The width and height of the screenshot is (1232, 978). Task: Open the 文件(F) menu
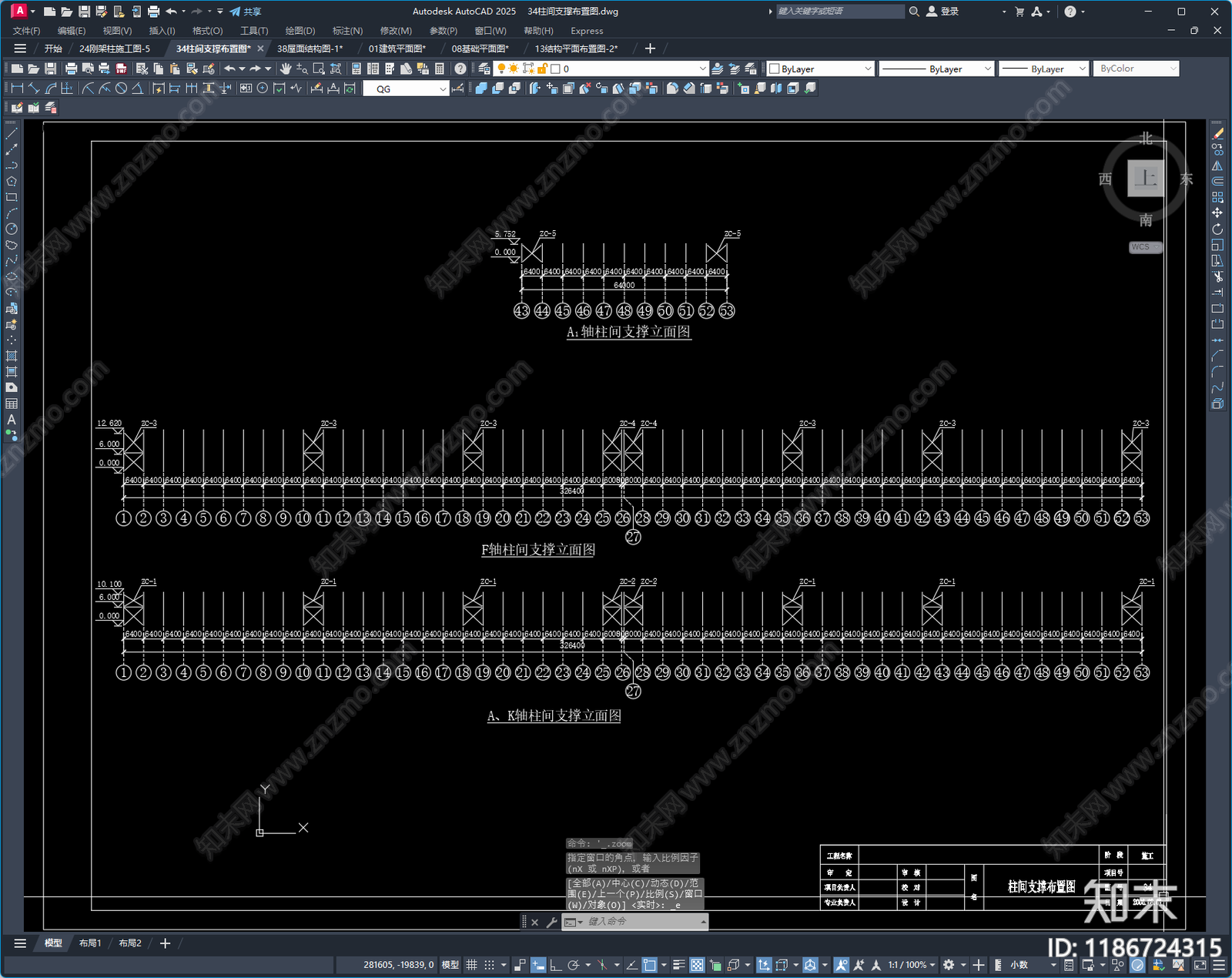pyautogui.click(x=26, y=31)
